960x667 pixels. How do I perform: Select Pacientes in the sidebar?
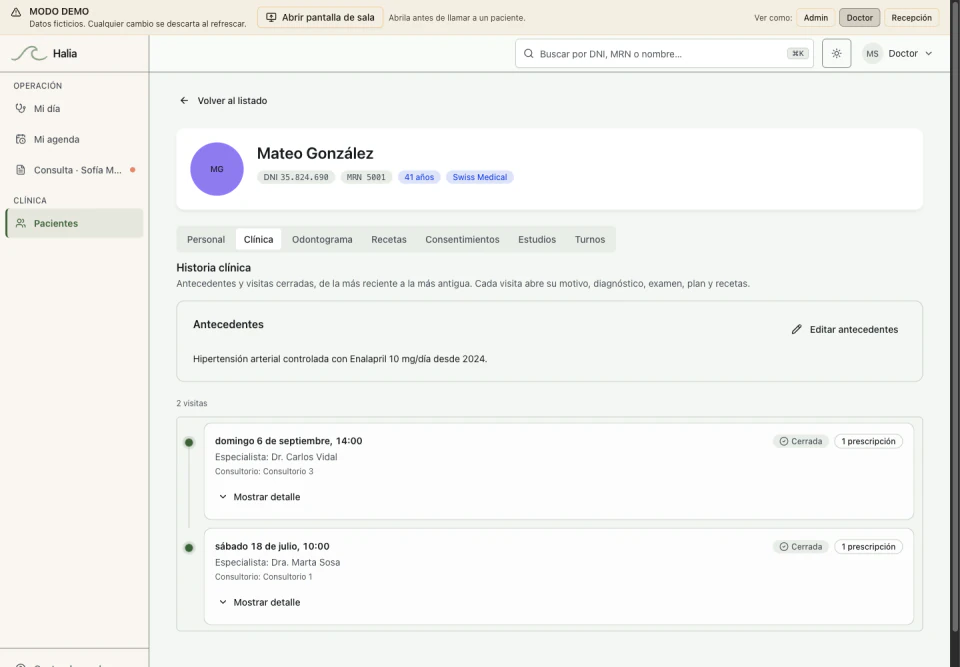point(74,224)
